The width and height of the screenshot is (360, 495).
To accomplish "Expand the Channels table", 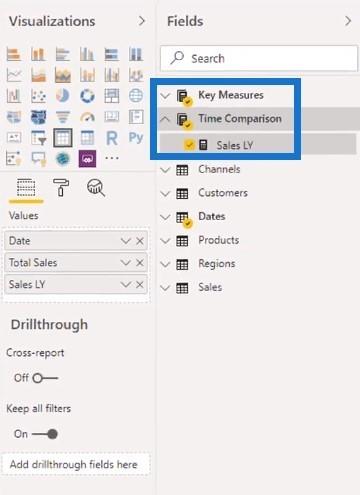I will [165, 170].
